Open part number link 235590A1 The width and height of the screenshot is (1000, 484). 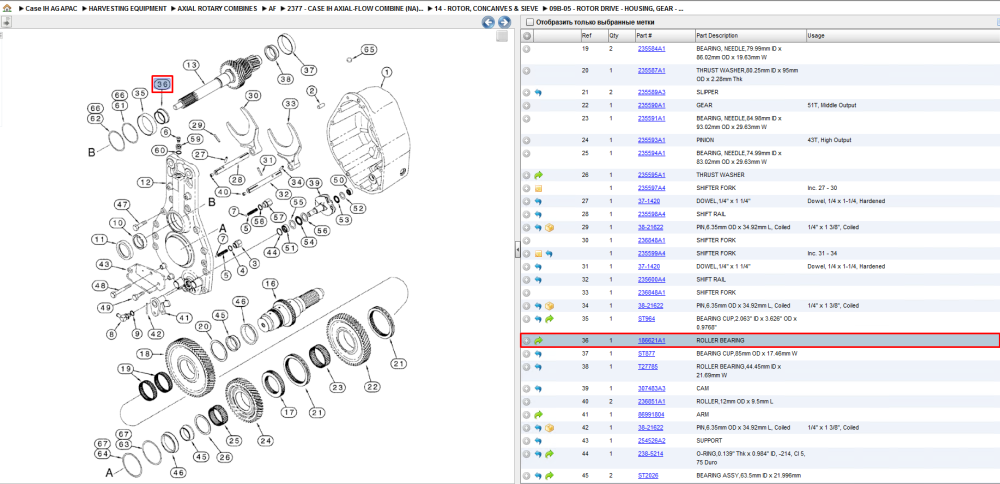point(651,105)
